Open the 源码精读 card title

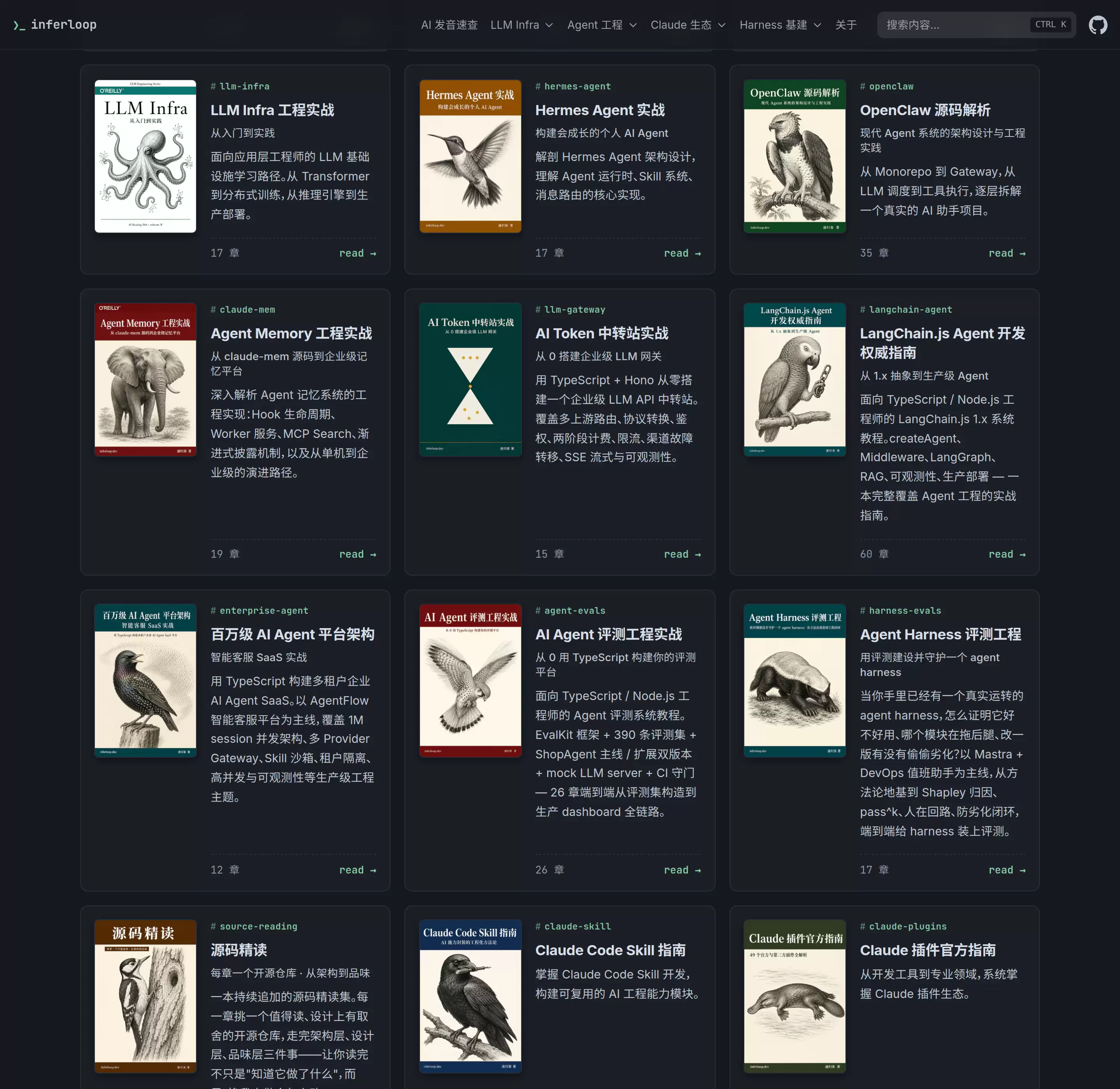(x=238, y=950)
